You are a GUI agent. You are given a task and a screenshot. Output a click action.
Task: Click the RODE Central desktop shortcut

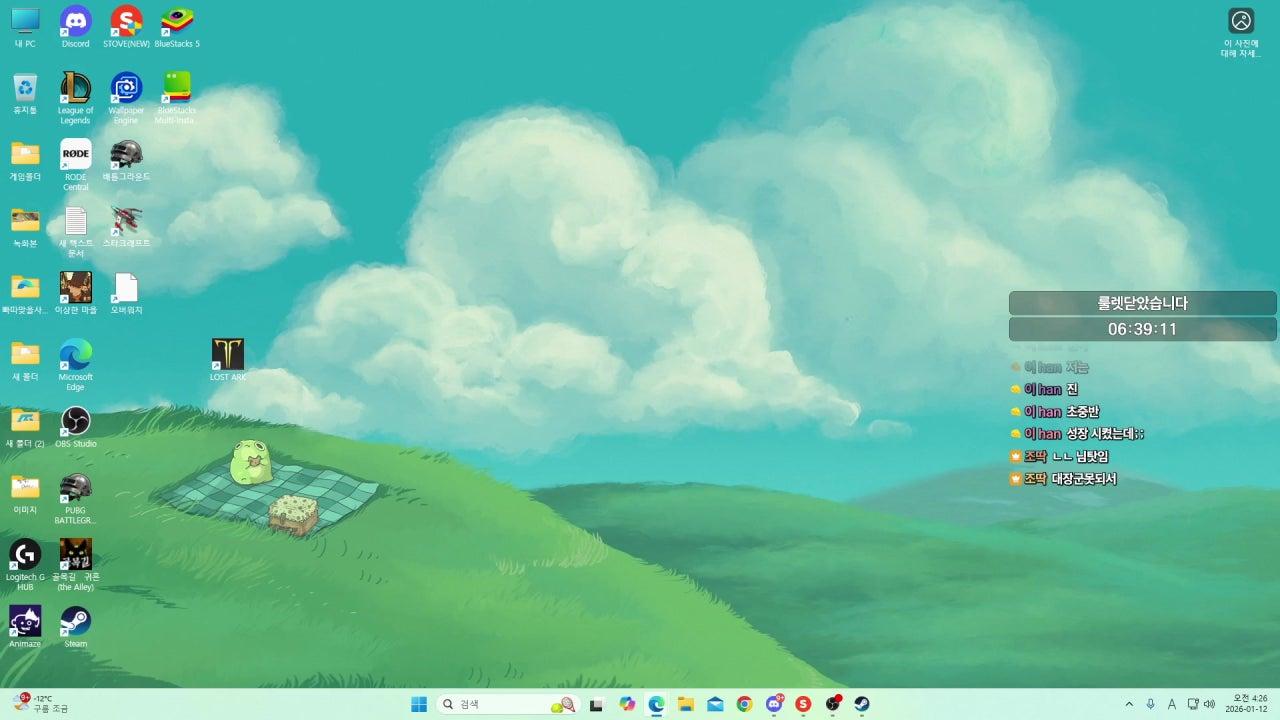[75, 155]
